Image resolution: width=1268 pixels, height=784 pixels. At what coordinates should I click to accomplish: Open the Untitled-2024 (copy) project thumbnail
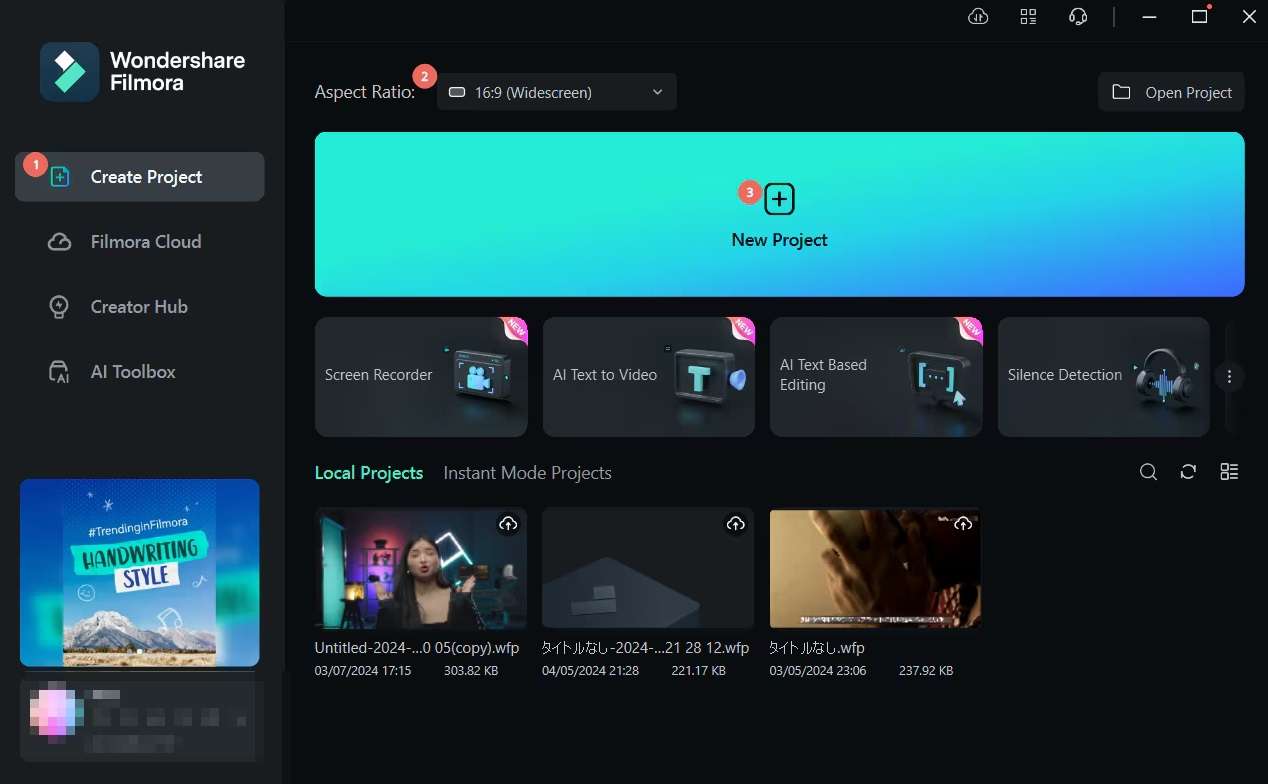pos(421,567)
